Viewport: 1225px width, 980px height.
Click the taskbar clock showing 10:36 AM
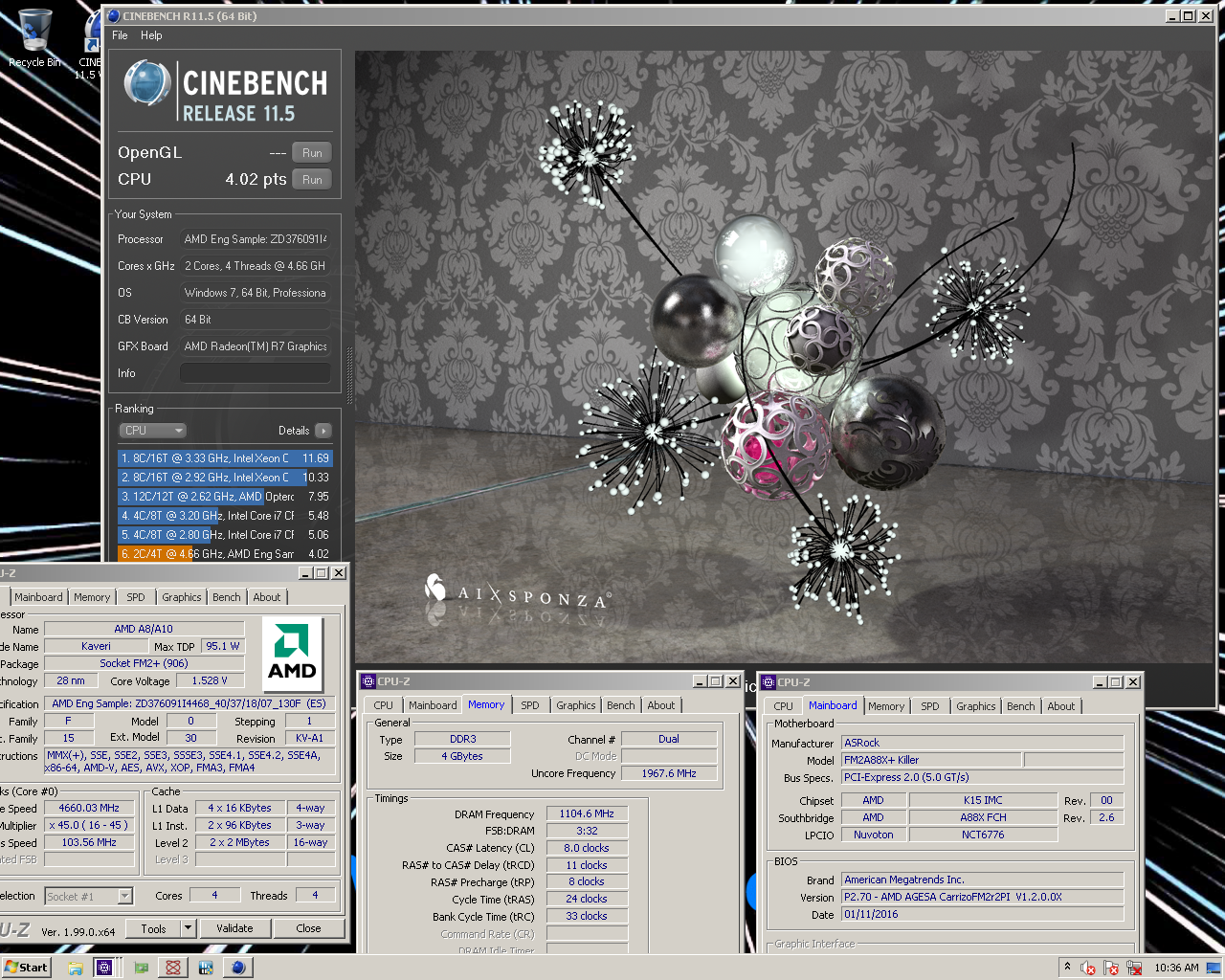[1176, 968]
